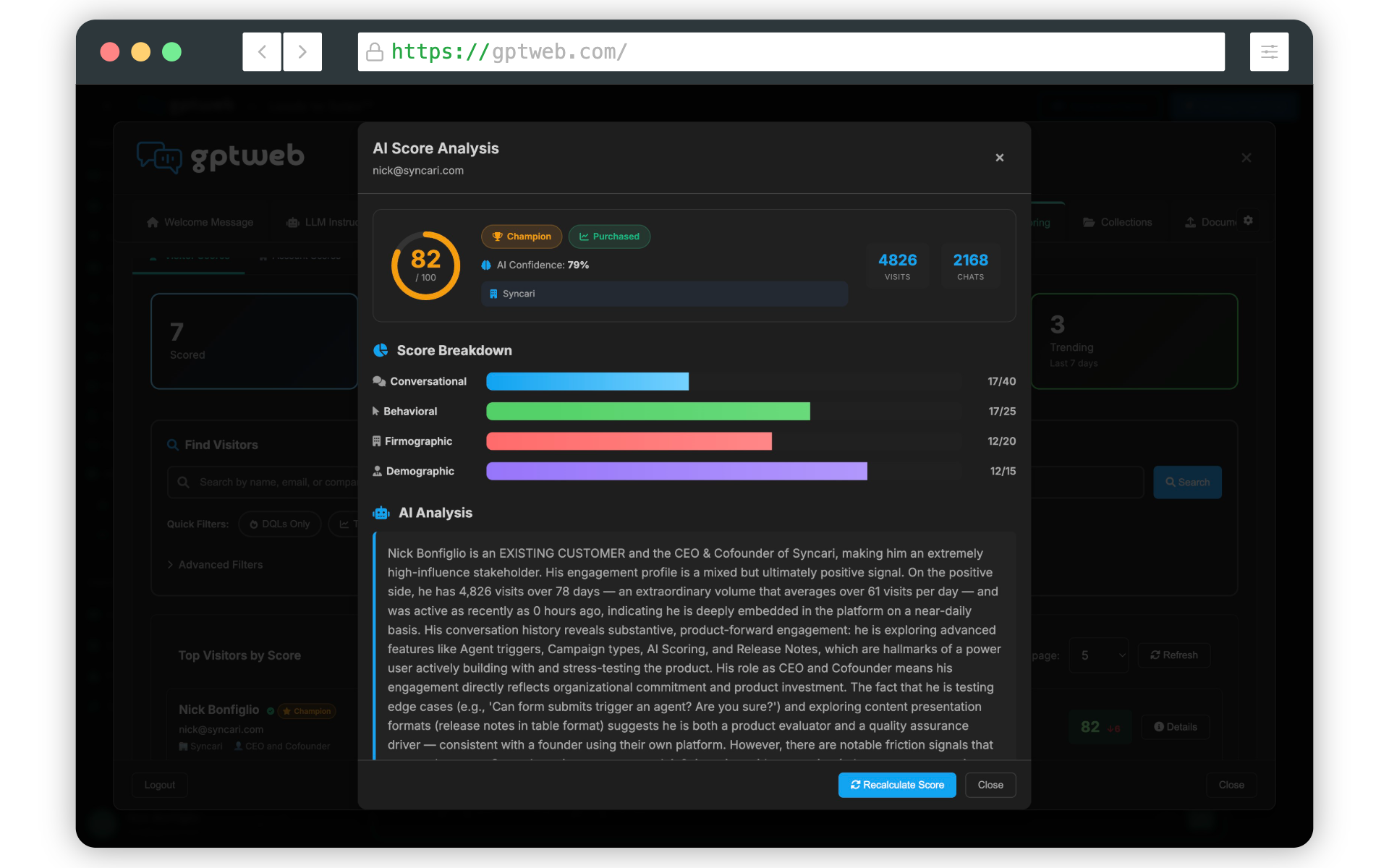Click the browser address bar

pyautogui.click(x=791, y=52)
